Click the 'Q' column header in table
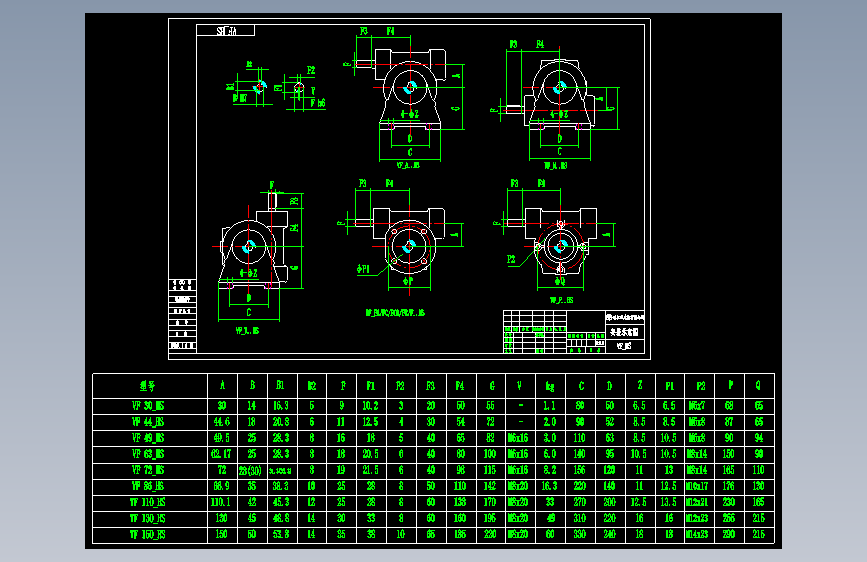867x562 pixels. coord(758,386)
